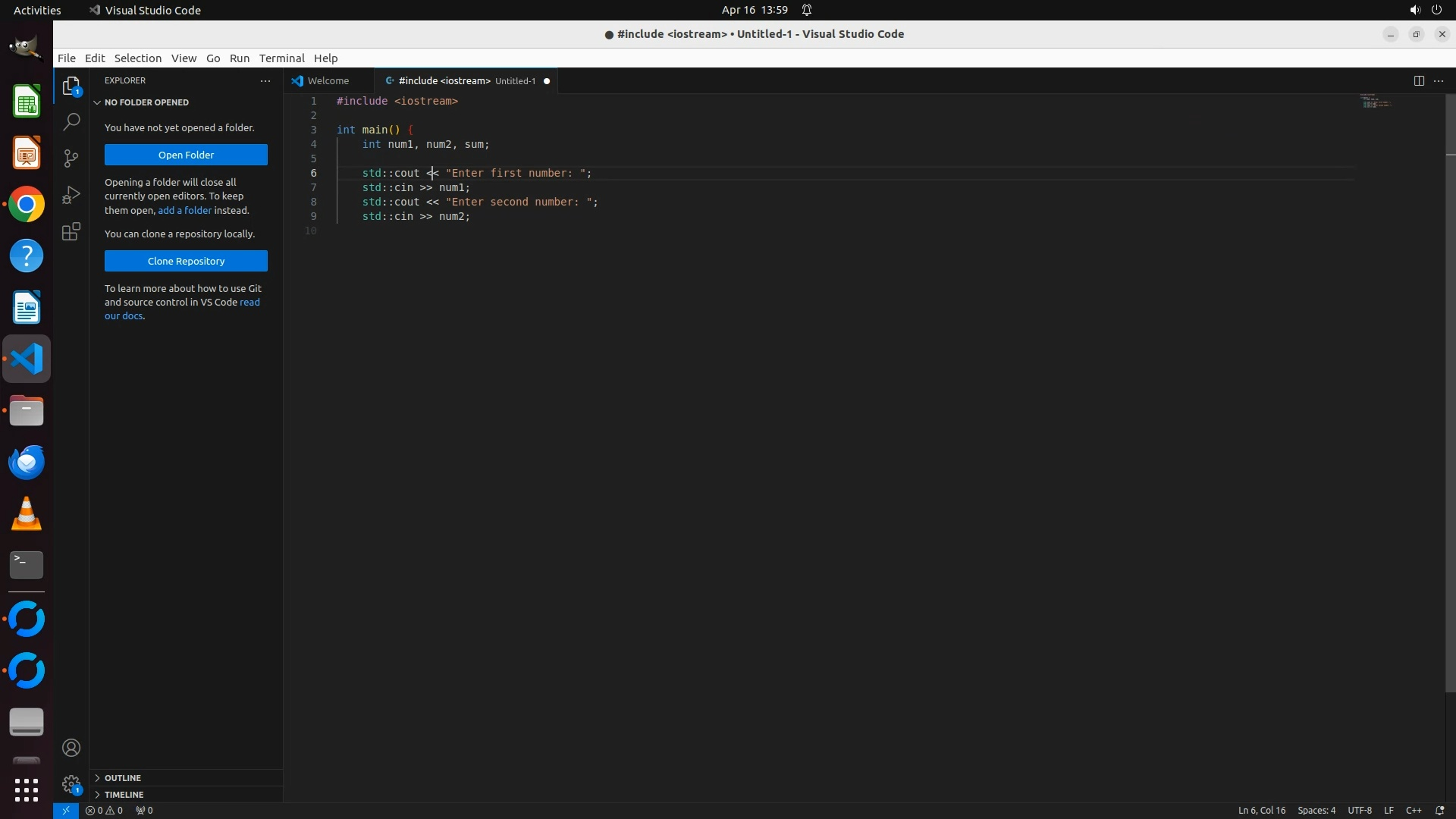1456x819 pixels.
Task: Open the Run and Debug view
Action: (x=71, y=195)
